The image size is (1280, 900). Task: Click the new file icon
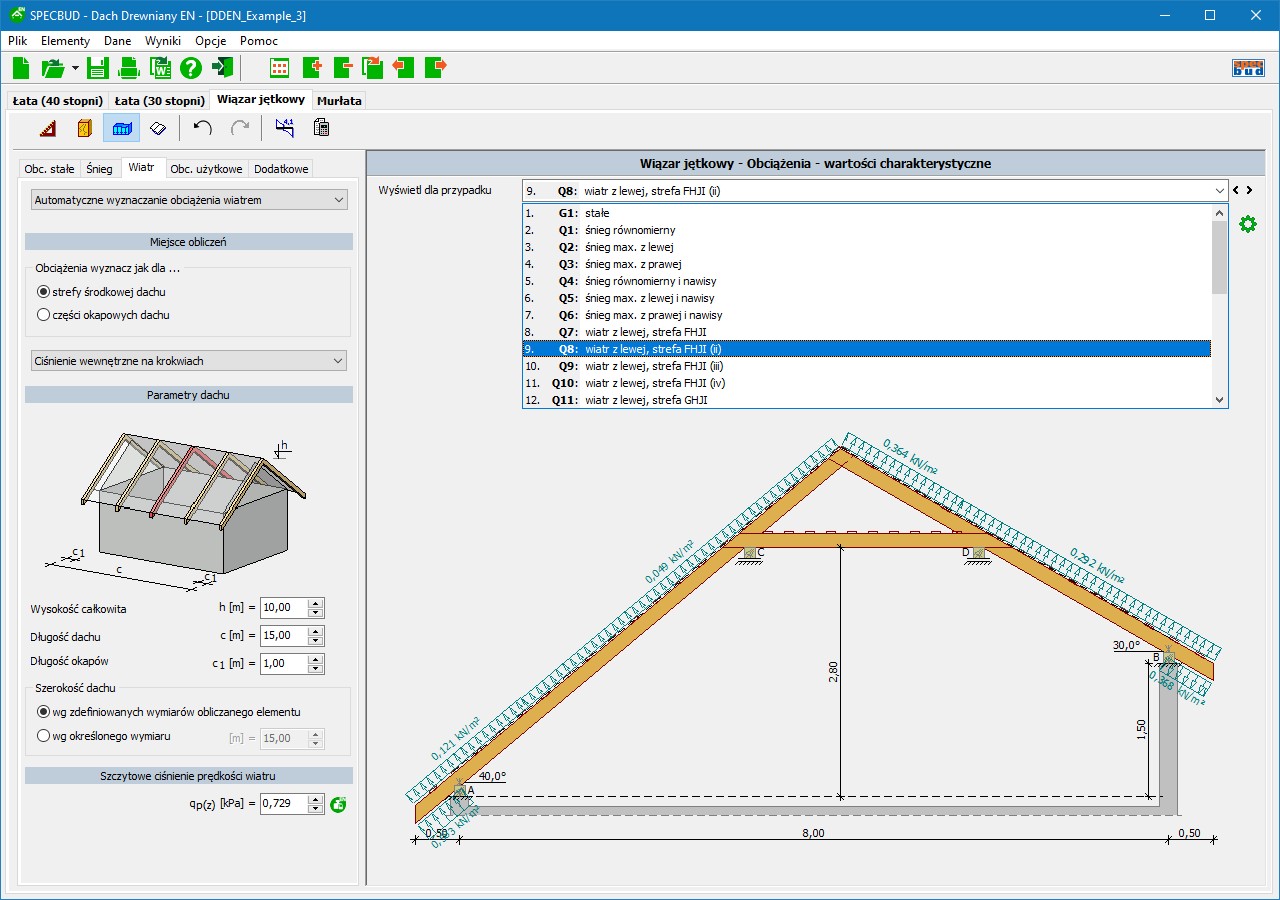tap(21, 68)
